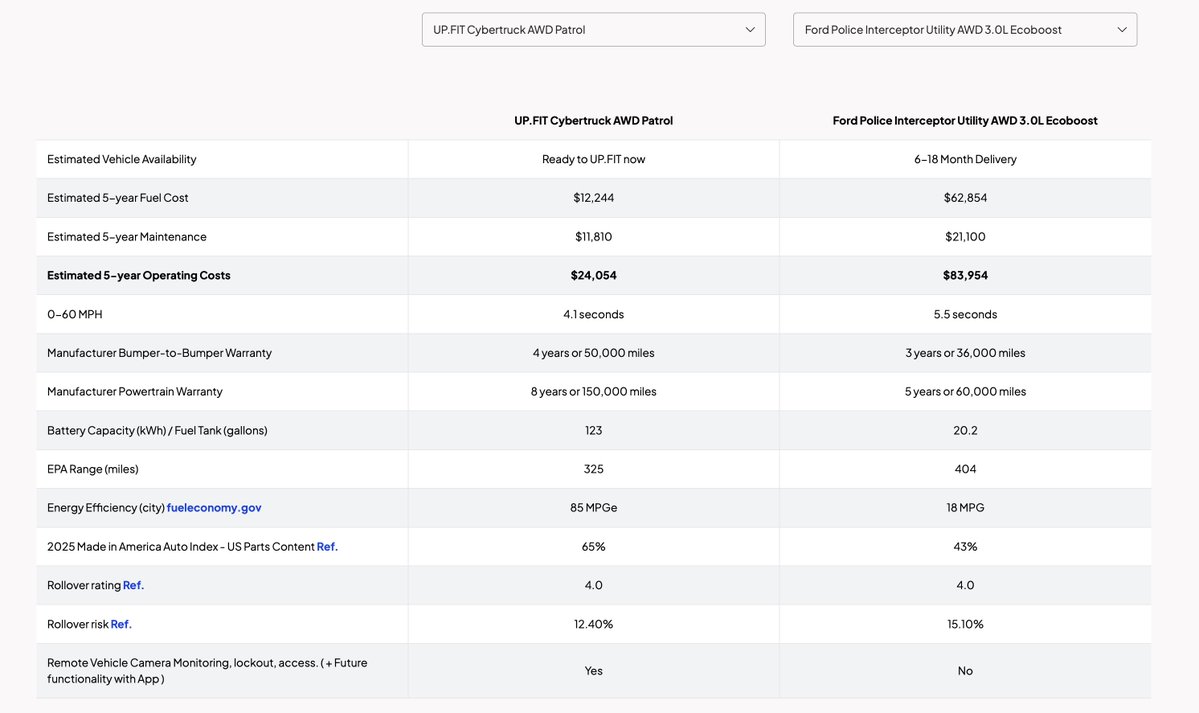
Task: Click the 'Yes' remote monitoring cell
Action: click(593, 671)
